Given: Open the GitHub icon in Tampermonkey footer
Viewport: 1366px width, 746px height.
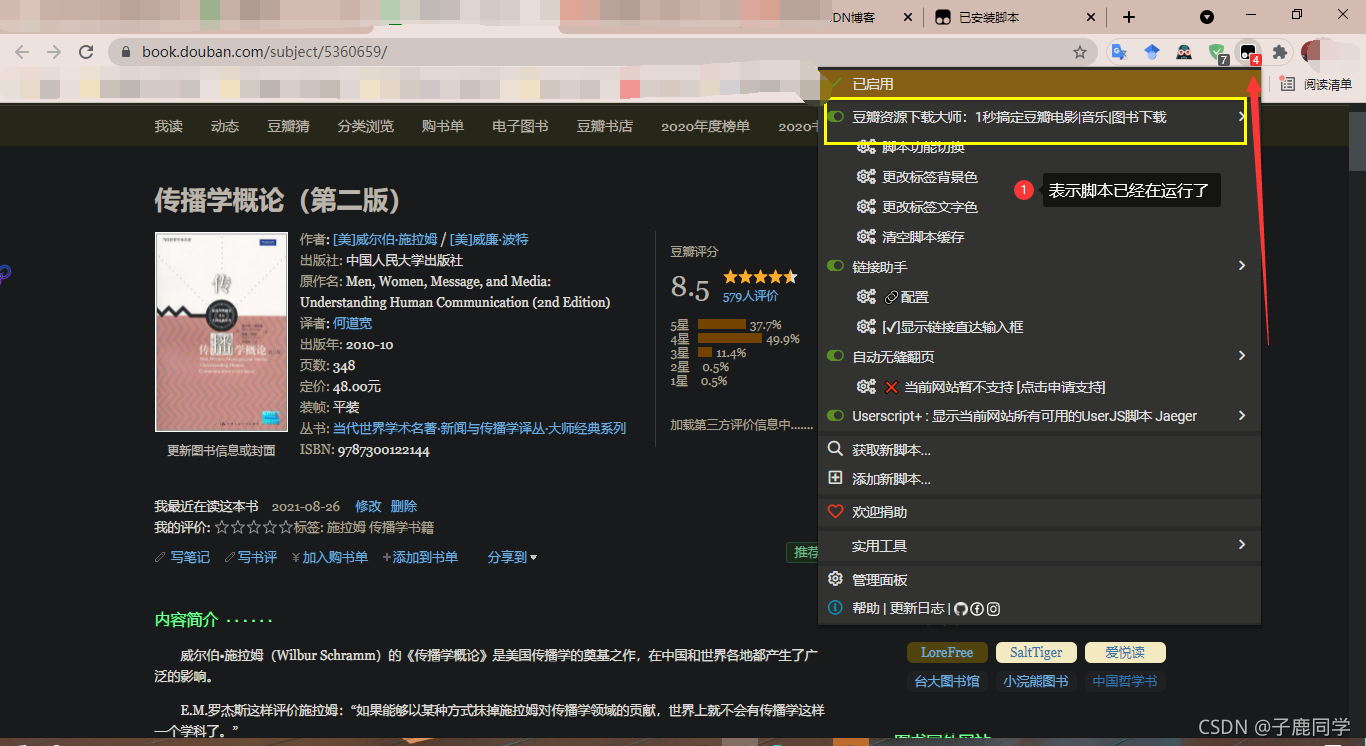Looking at the screenshot, I should tap(961, 609).
